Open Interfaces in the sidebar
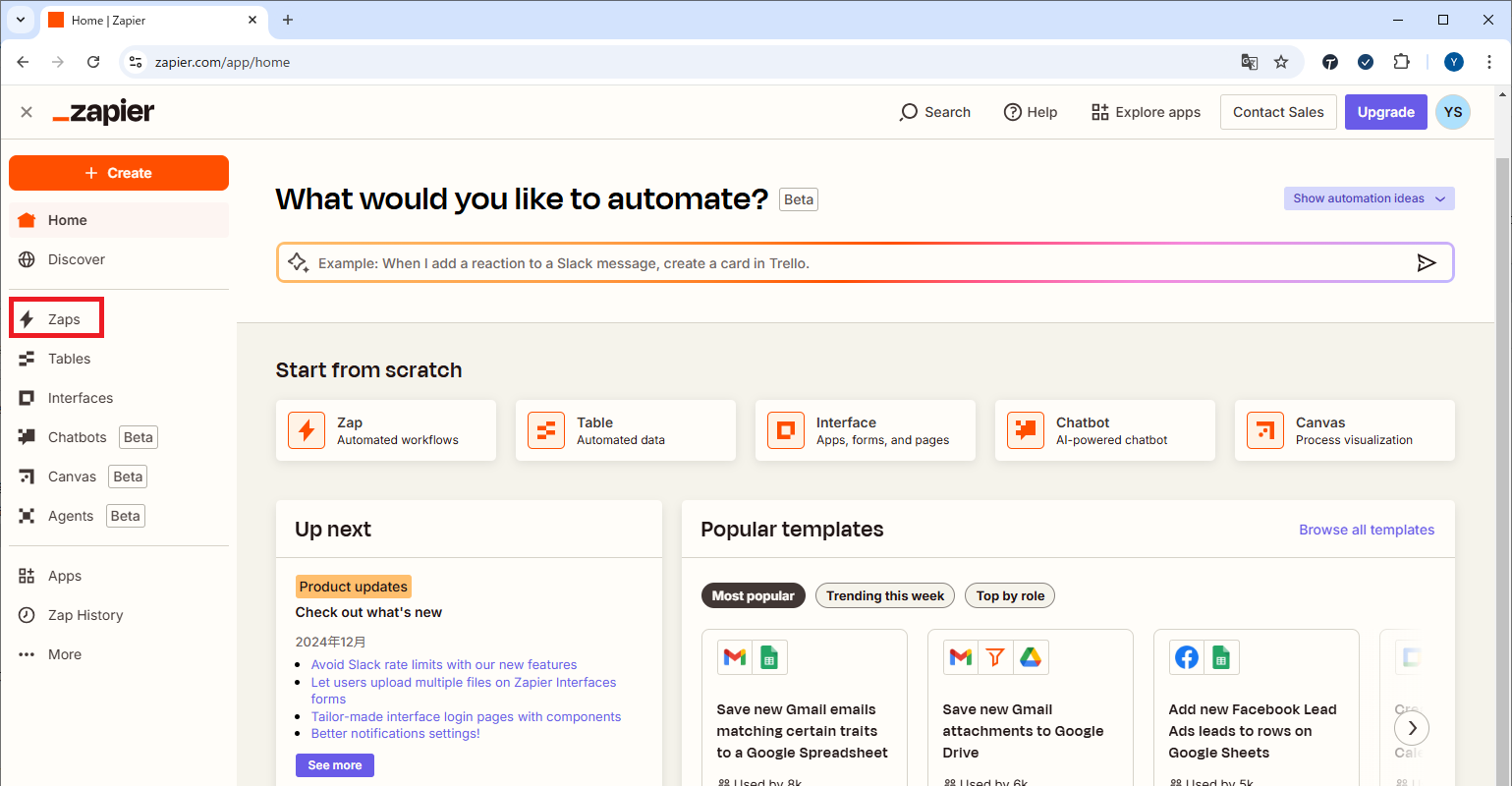Image resolution: width=1512 pixels, height=786 pixels. point(81,398)
